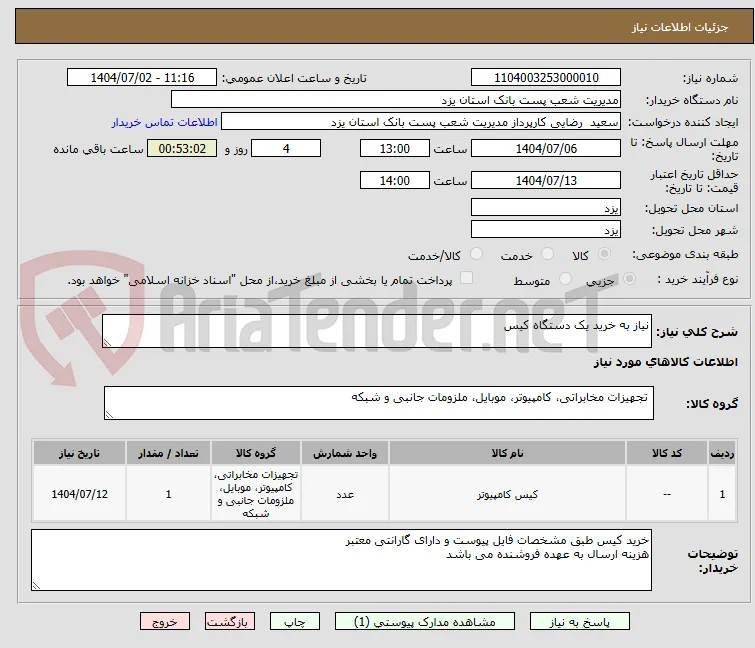Image resolution: width=755 pixels, height=648 pixels.
Task: Click the استان محل تحویل field
Action: coord(546,207)
